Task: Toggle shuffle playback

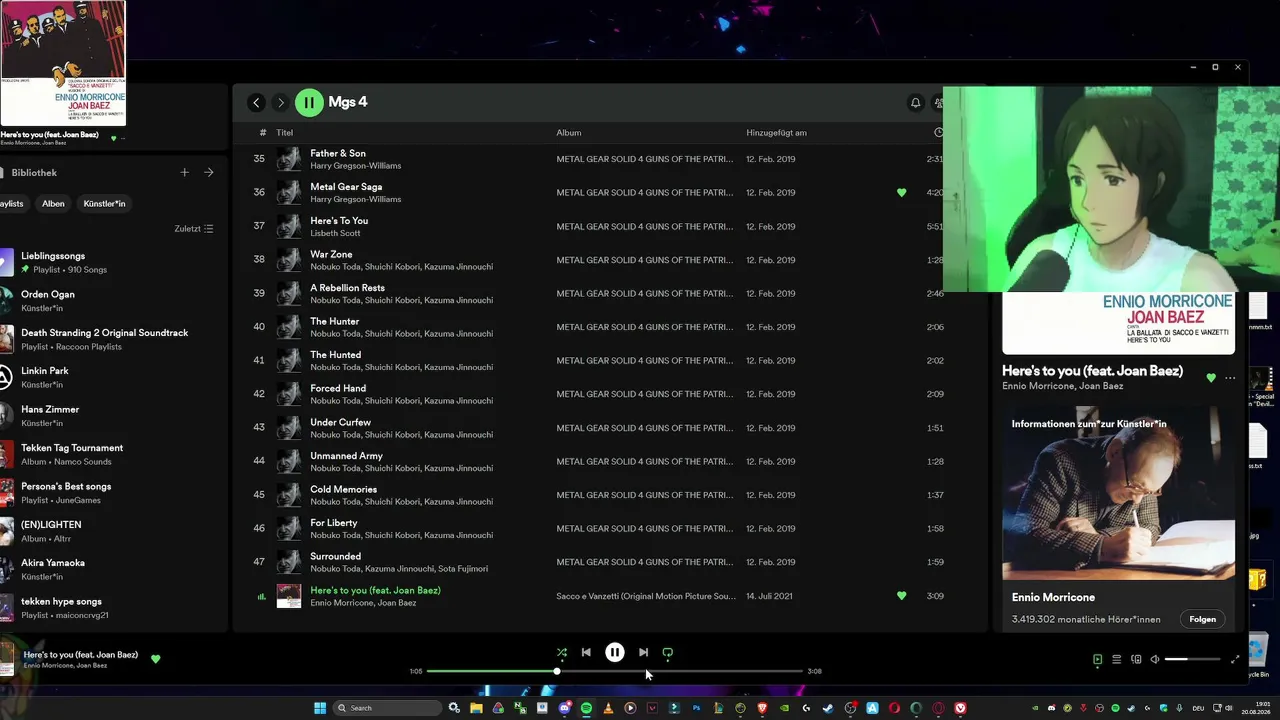Action: tap(562, 653)
